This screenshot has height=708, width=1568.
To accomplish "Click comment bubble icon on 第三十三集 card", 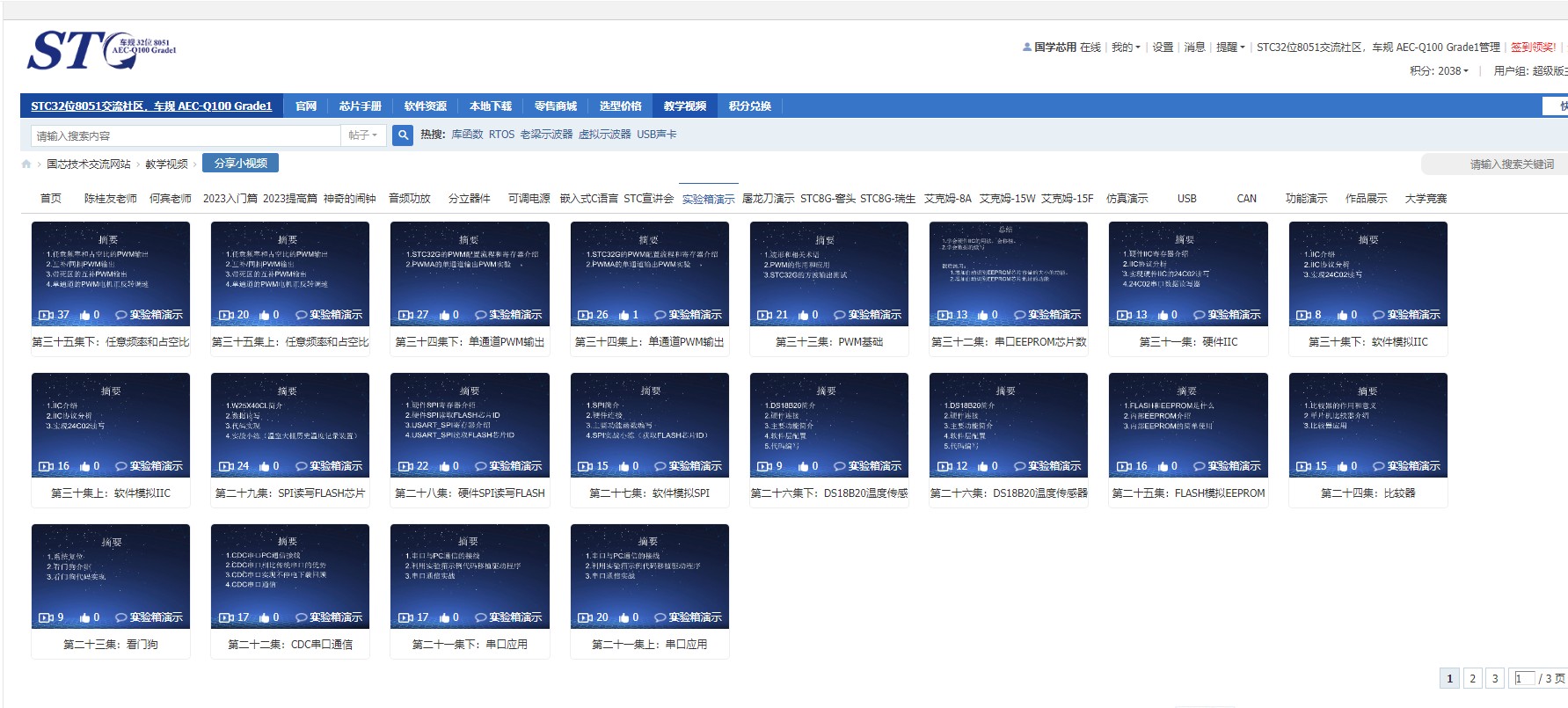I will click(840, 315).
